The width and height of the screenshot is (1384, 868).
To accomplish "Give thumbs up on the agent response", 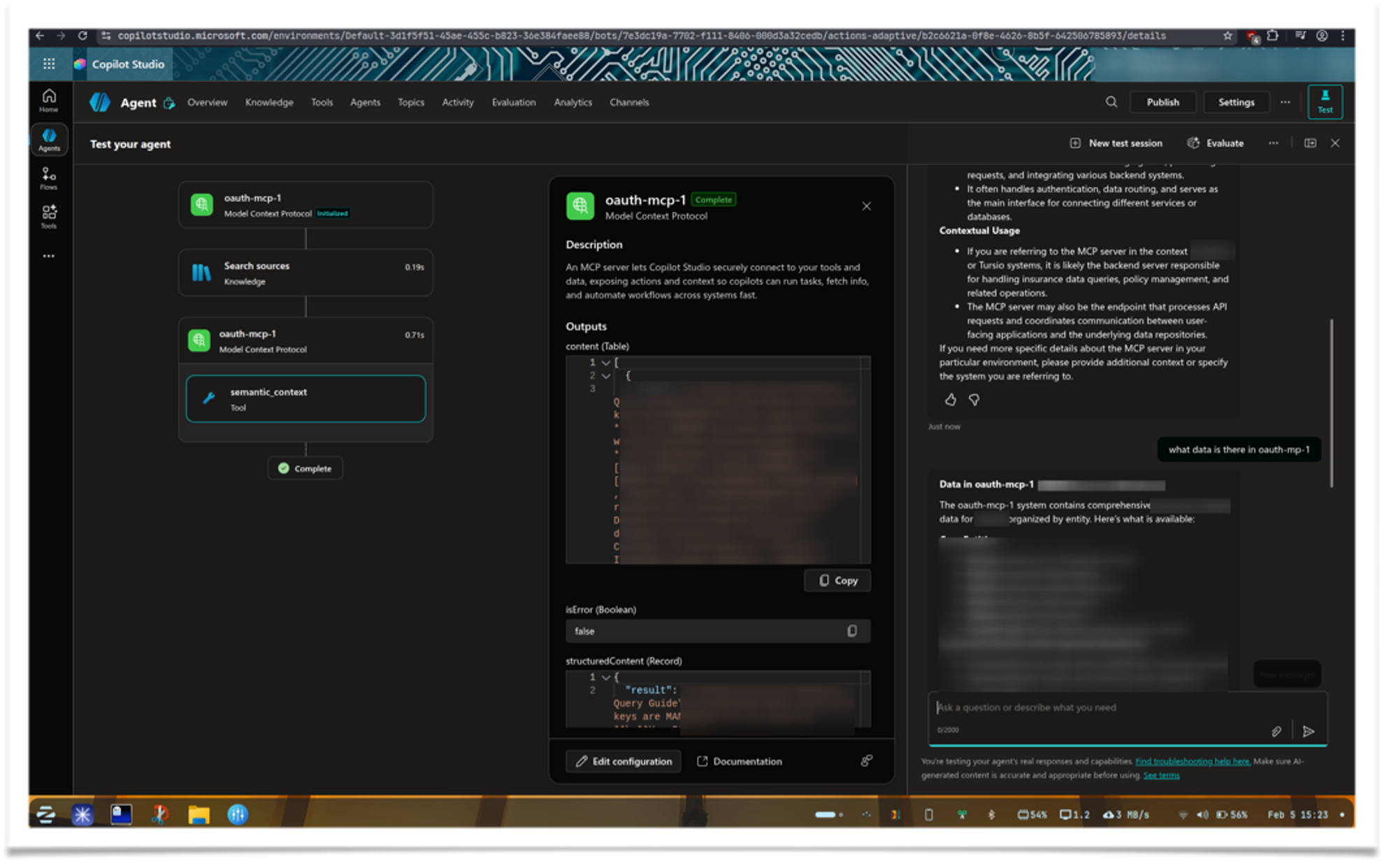I will coord(950,399).
